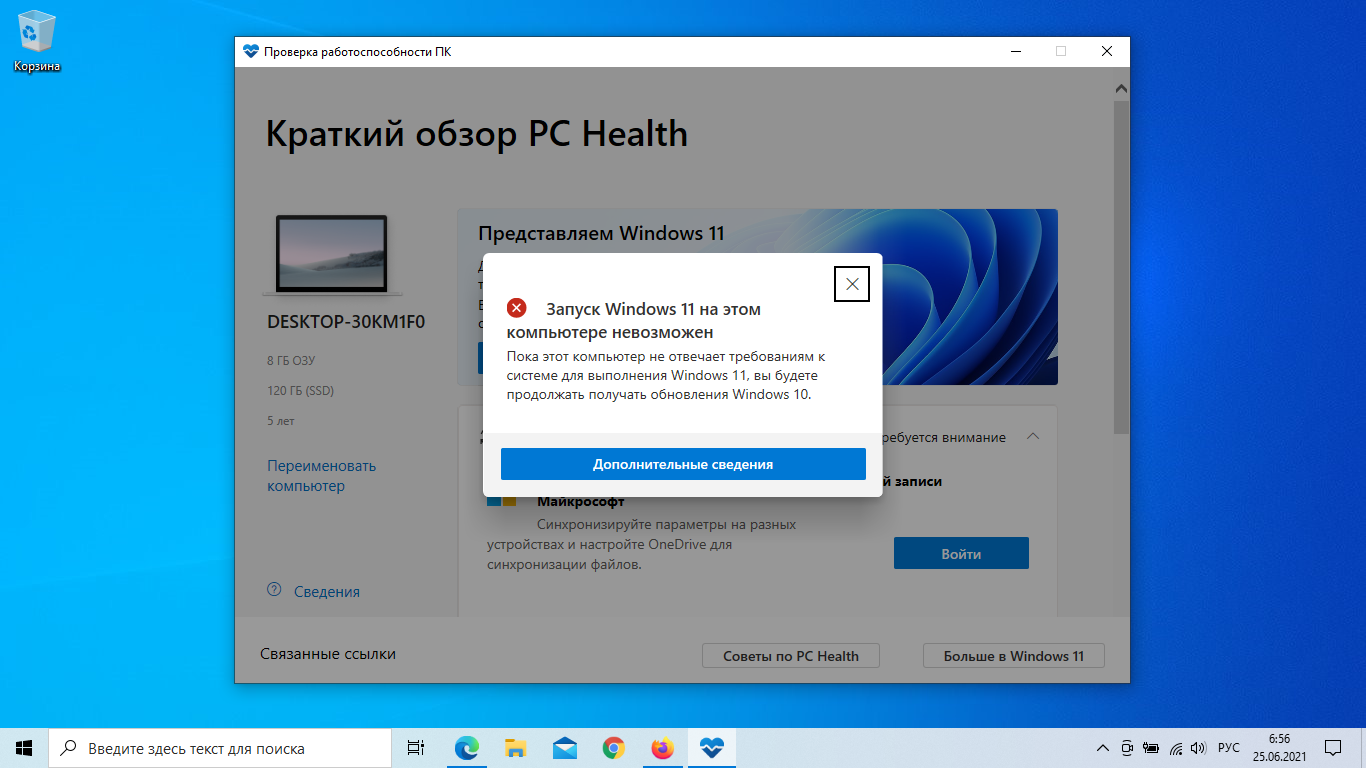Collapse the section with the chevron arrow
This screenshot has width=1366, height=768.
coord(1034,437)
